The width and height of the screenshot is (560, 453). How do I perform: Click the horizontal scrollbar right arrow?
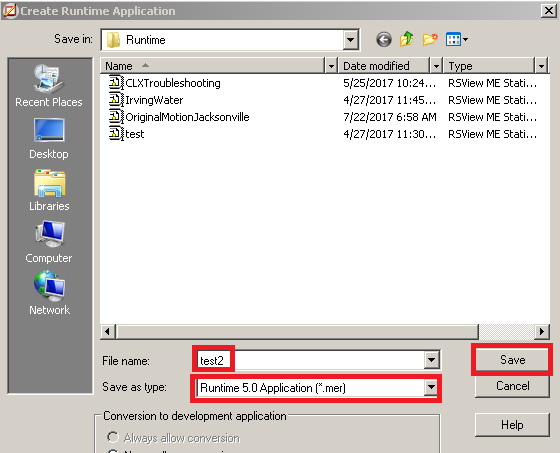[542, 332]
